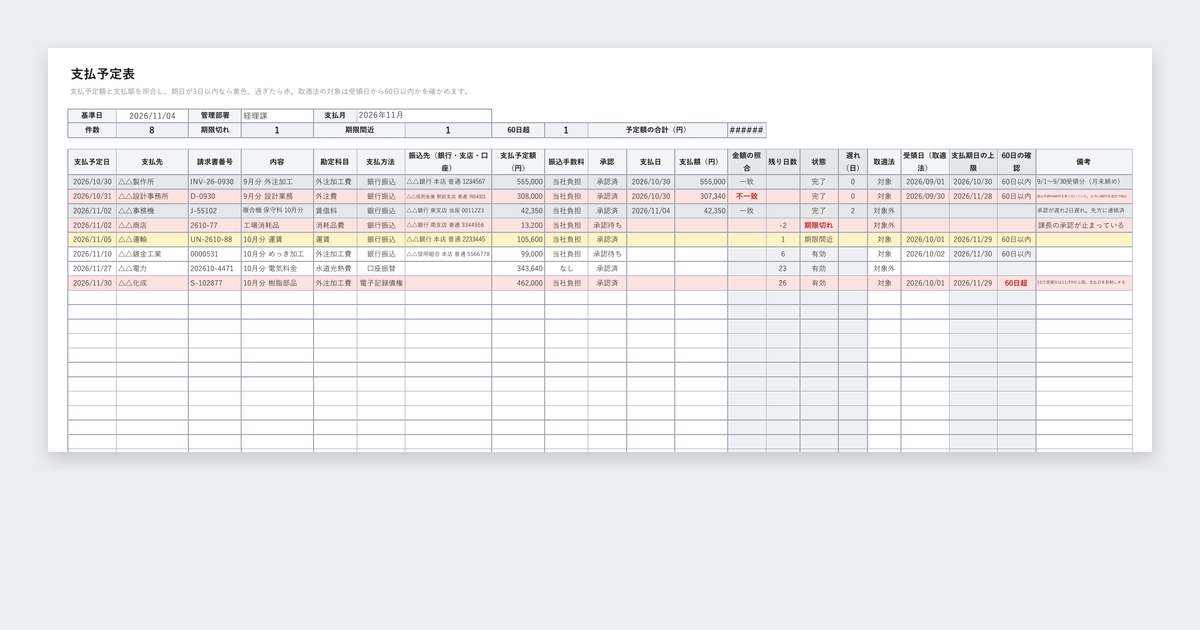Image resolution: width=1200 pixels, height=630 pixels.
Task: Click the 462,000 planned amount cell
Action: 516,283
